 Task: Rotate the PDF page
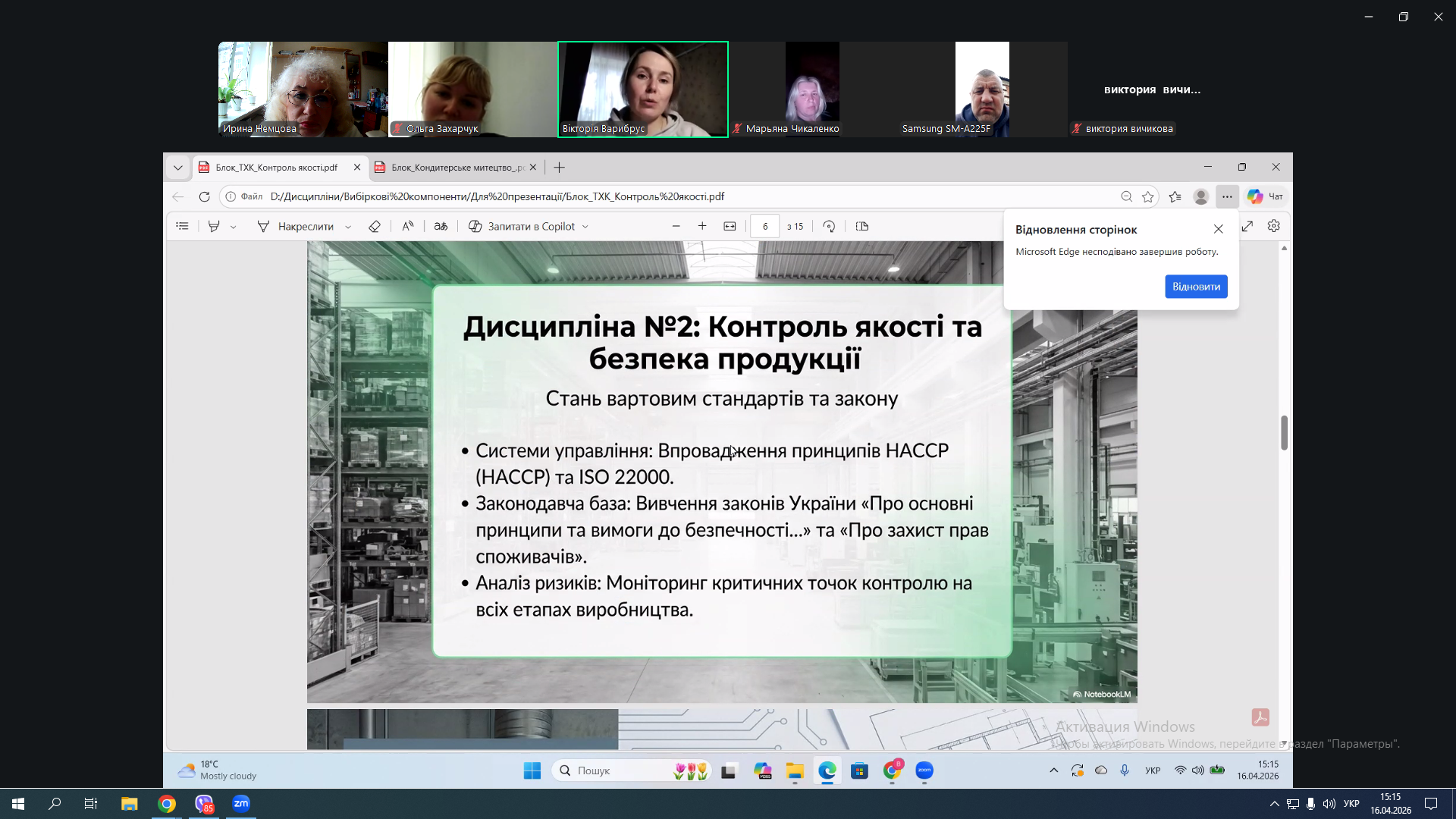[829, 226]
